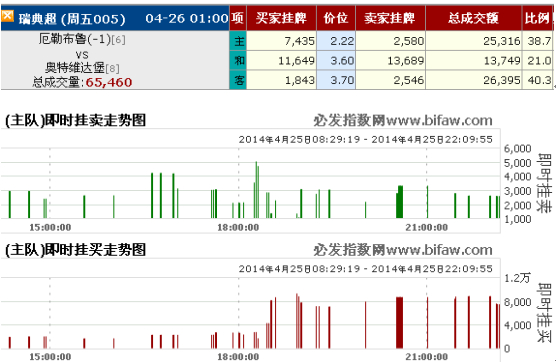Click the 价位 column header
Screen dimensions: 556x362
pos(336,18)
